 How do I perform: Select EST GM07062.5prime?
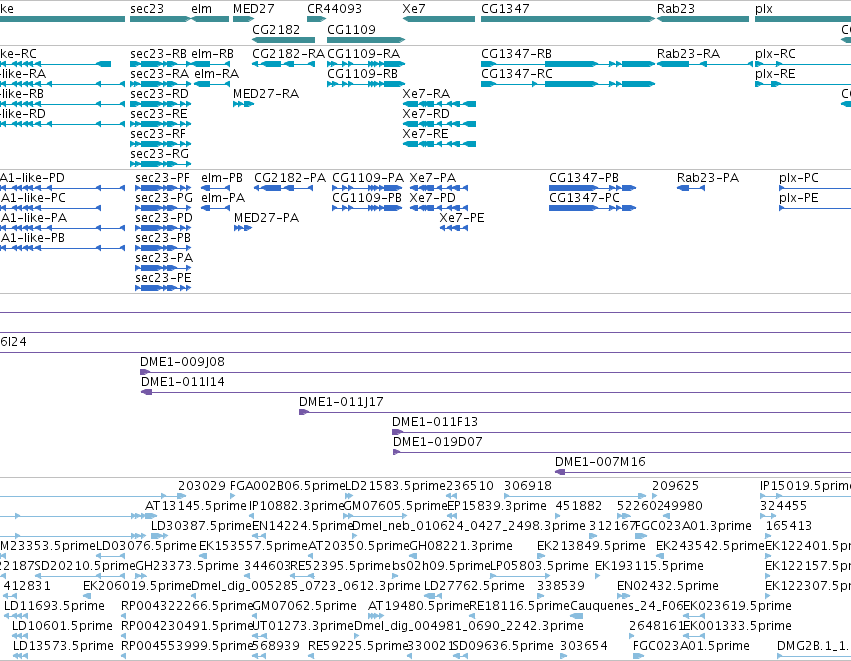(x=304, y=606)
